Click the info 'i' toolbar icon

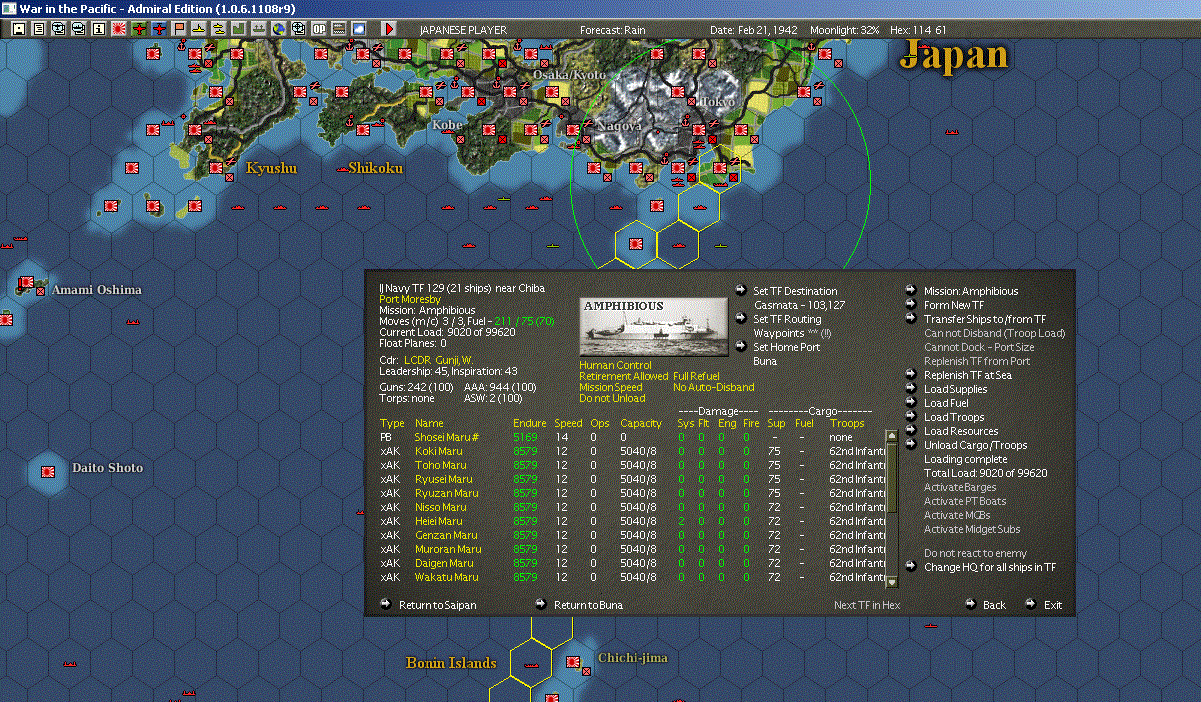click(x=98, y=29)
